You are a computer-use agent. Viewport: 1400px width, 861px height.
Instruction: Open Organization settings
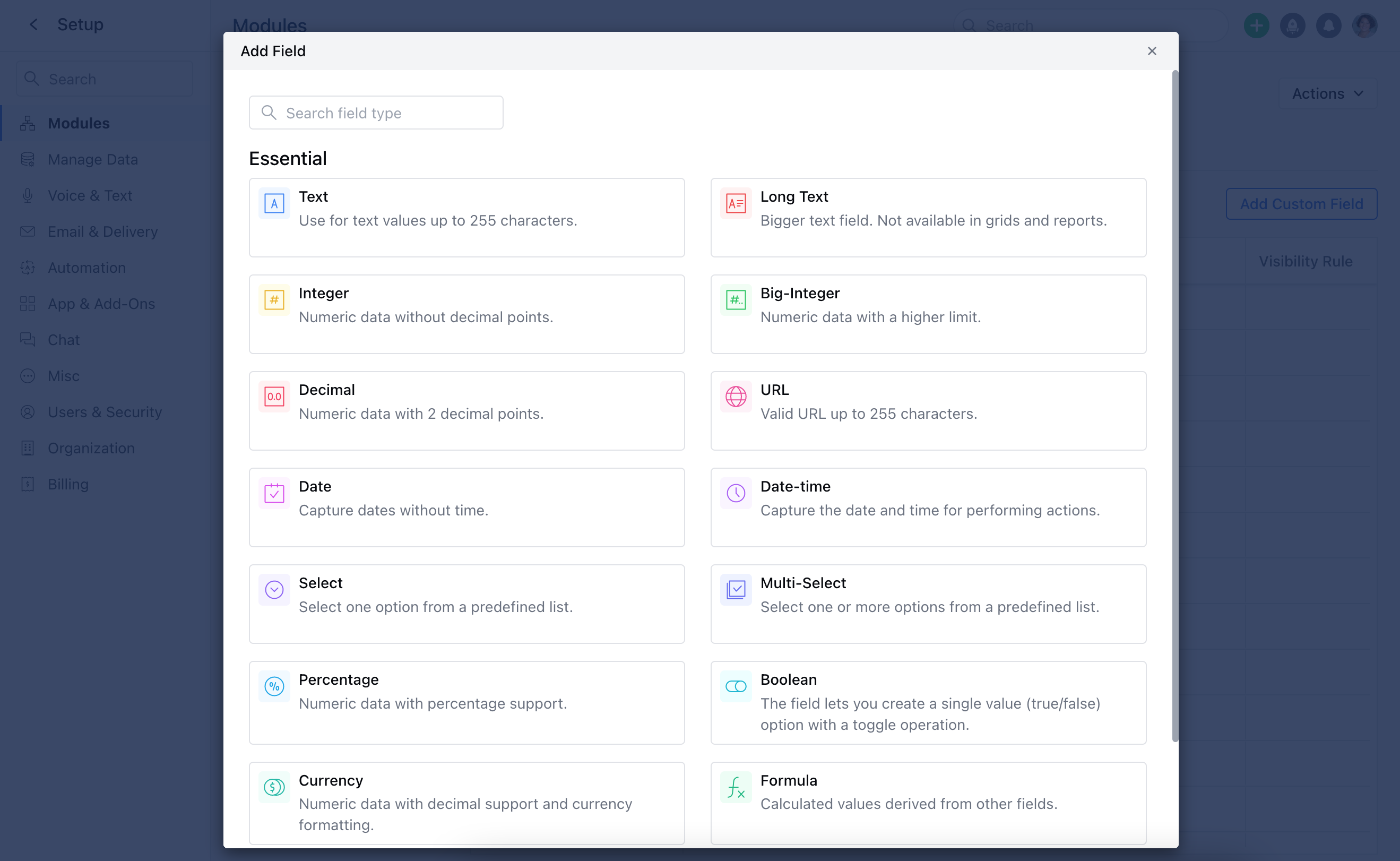click(x=91, y=448)
